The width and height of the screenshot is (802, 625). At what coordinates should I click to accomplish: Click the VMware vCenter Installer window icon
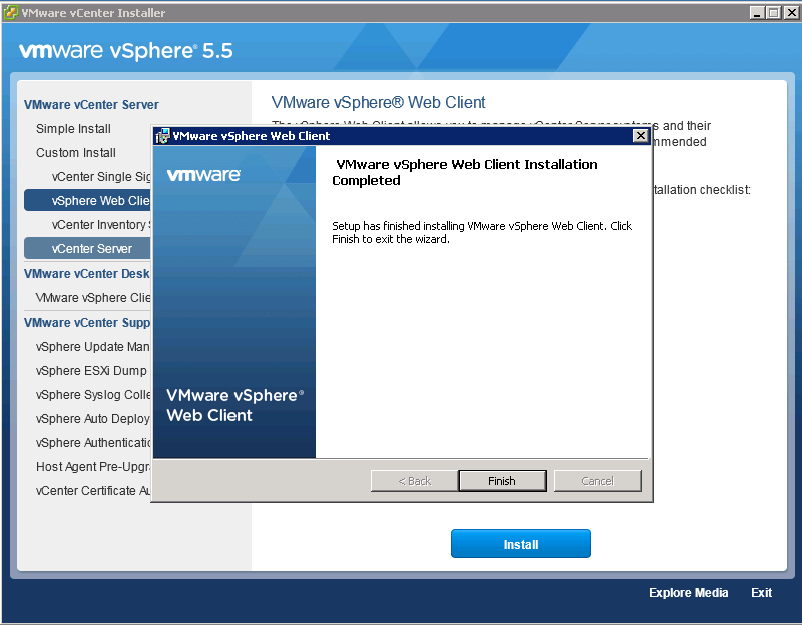[x=10, y=13]
